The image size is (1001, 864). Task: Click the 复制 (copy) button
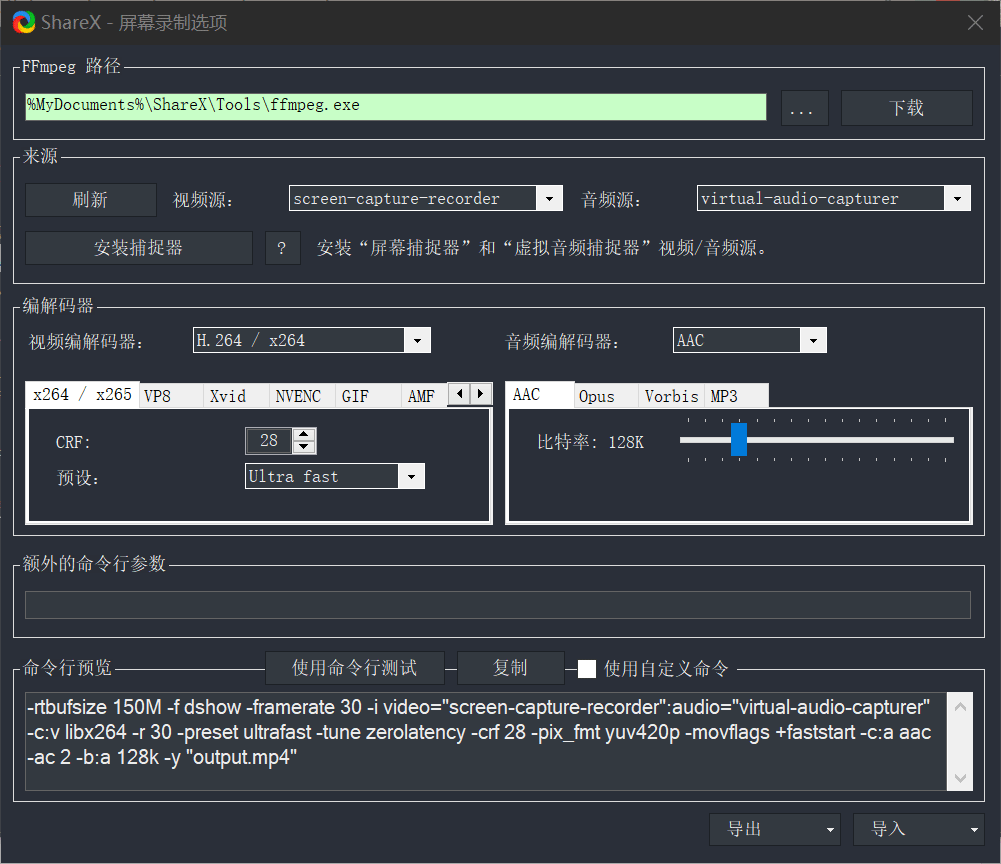[510, 668]
